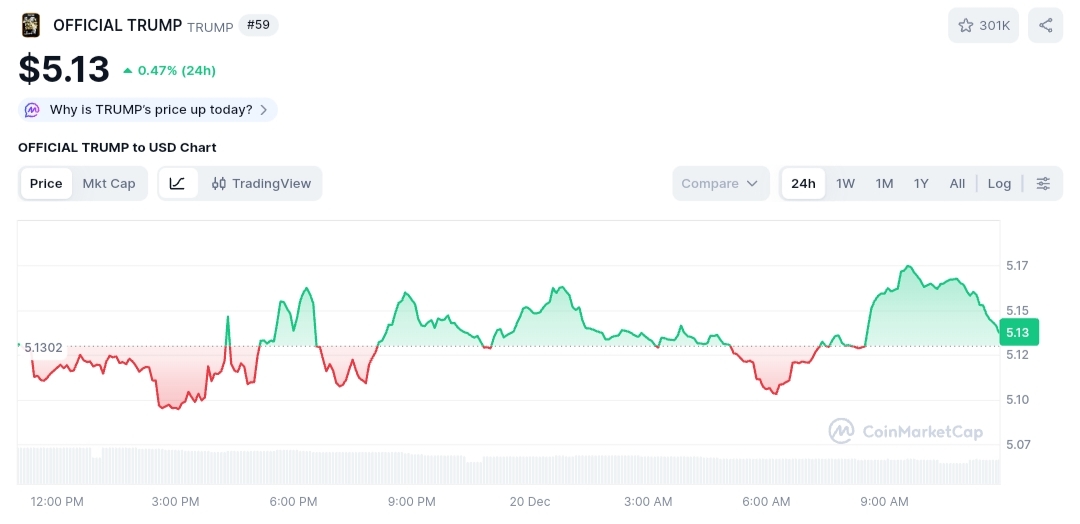Open the Compare dropdown
Image resolution: width=1080 pixels, height=524 pixels.
point(720,183)
